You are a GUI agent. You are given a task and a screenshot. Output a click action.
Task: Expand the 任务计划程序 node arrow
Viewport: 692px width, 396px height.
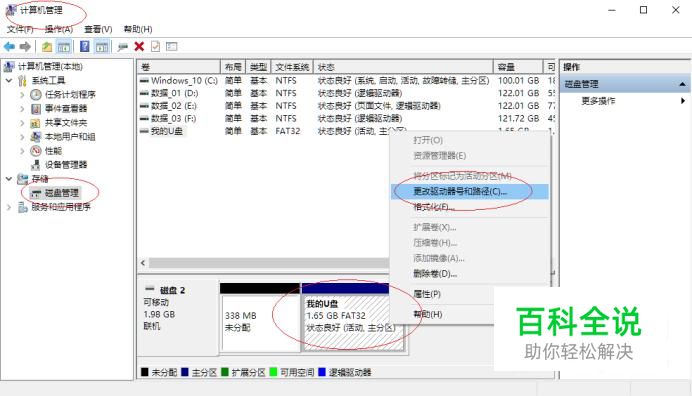point(22,94)
